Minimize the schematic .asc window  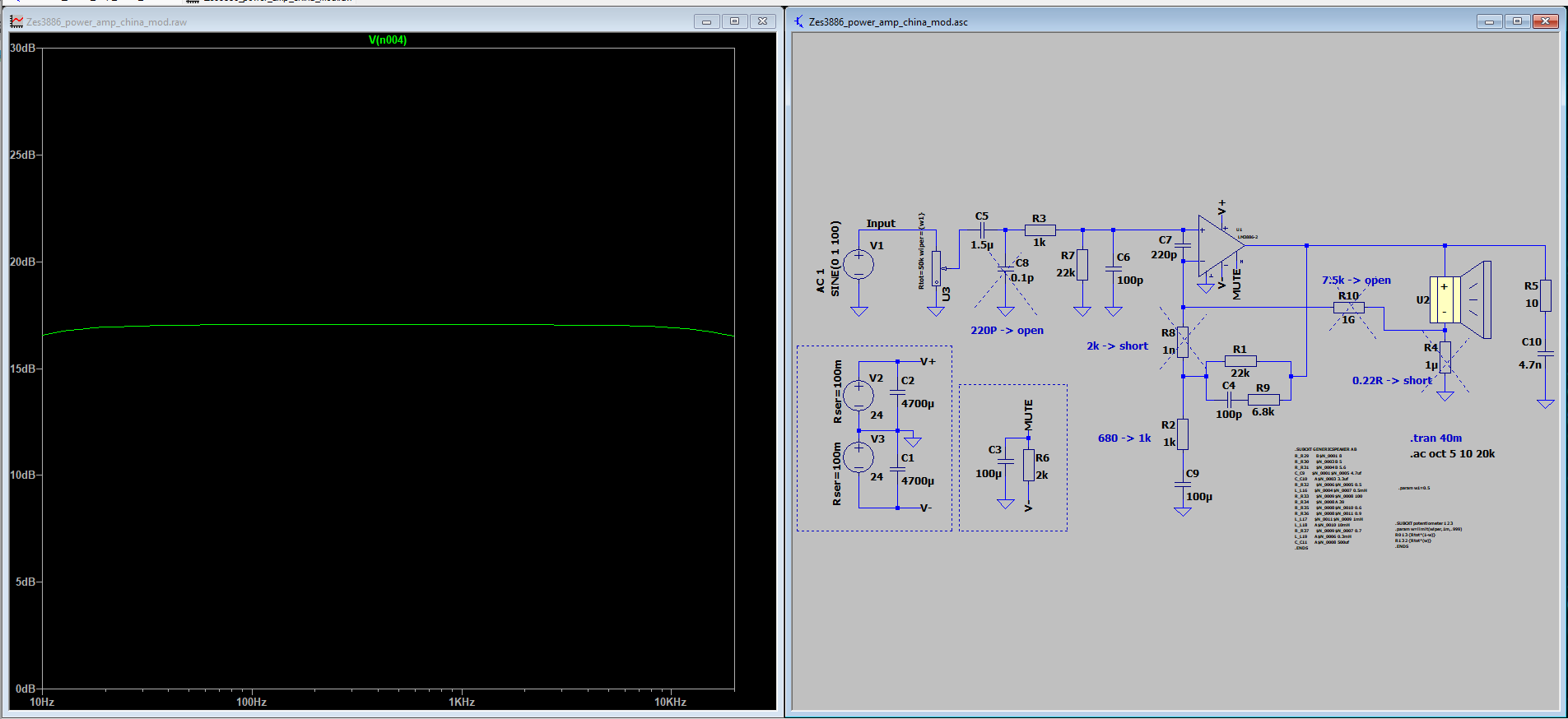tap(1489, 21)
